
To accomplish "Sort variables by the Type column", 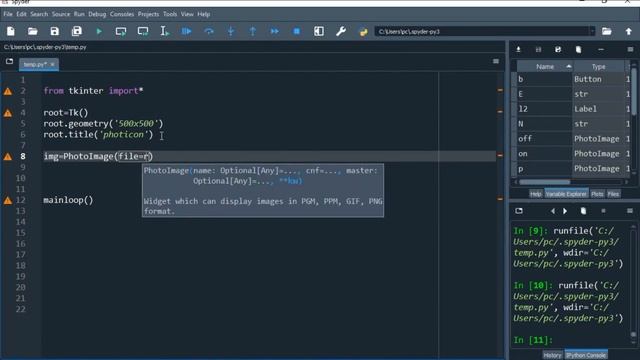I will tap(599, 67).
